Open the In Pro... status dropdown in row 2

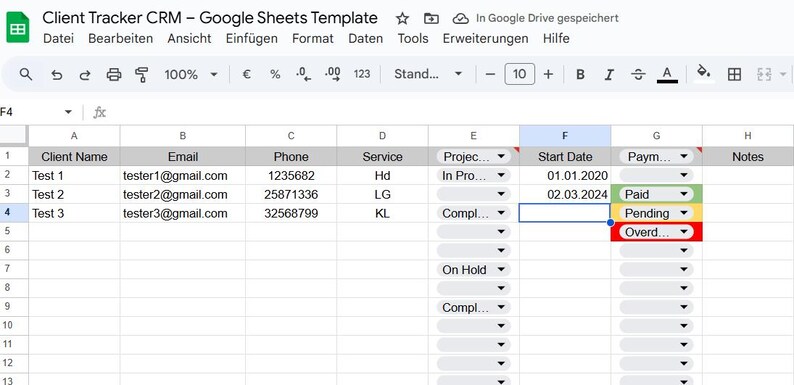[x=473, y=175]
